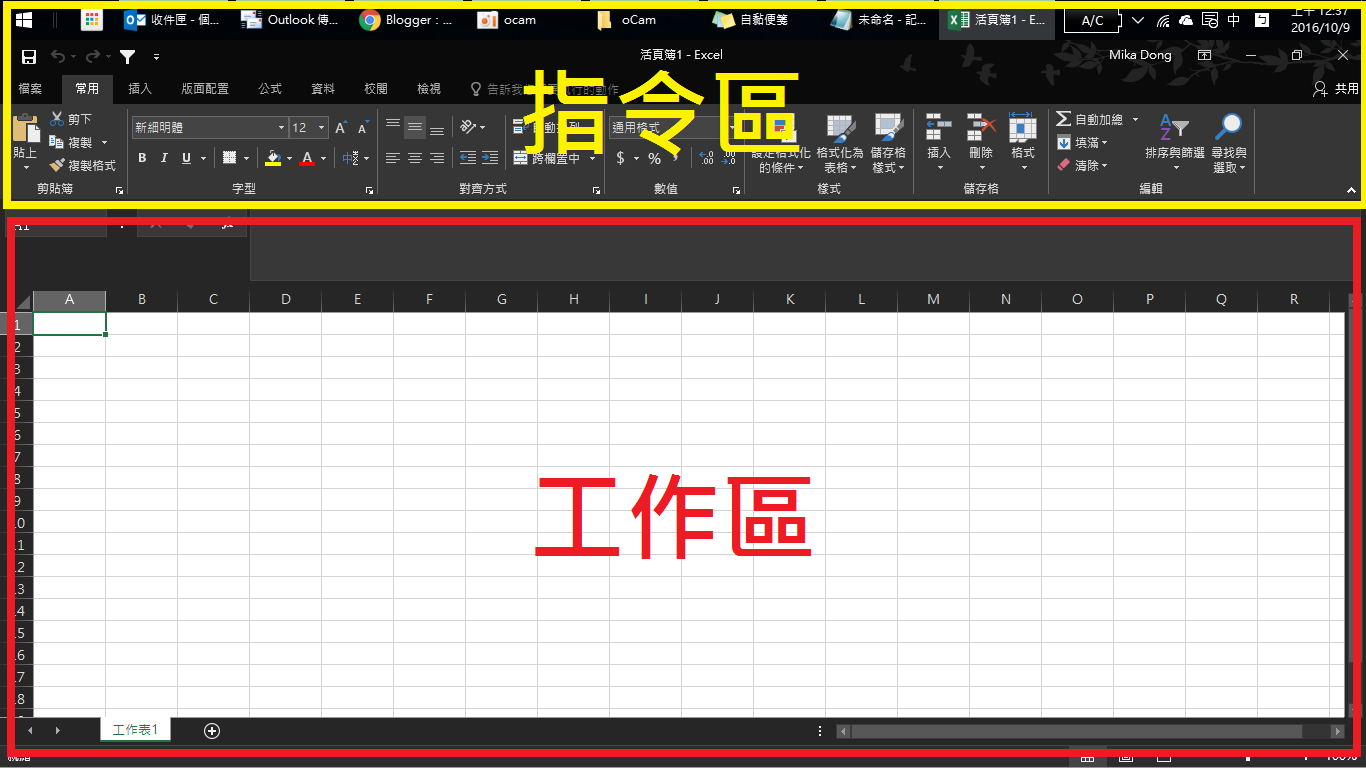Open fill color palette dropdown arrow

[290, 158]
